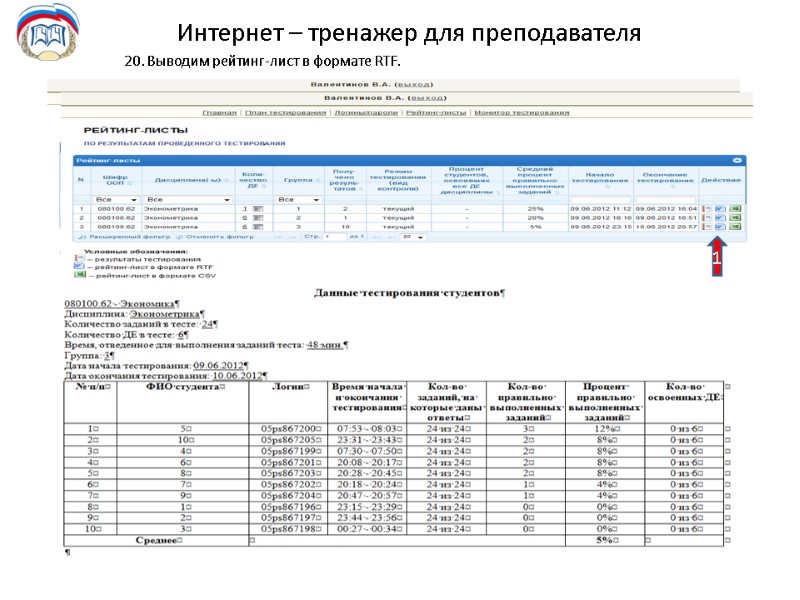Open the RTF rating-list for row 3

(720, 227)
